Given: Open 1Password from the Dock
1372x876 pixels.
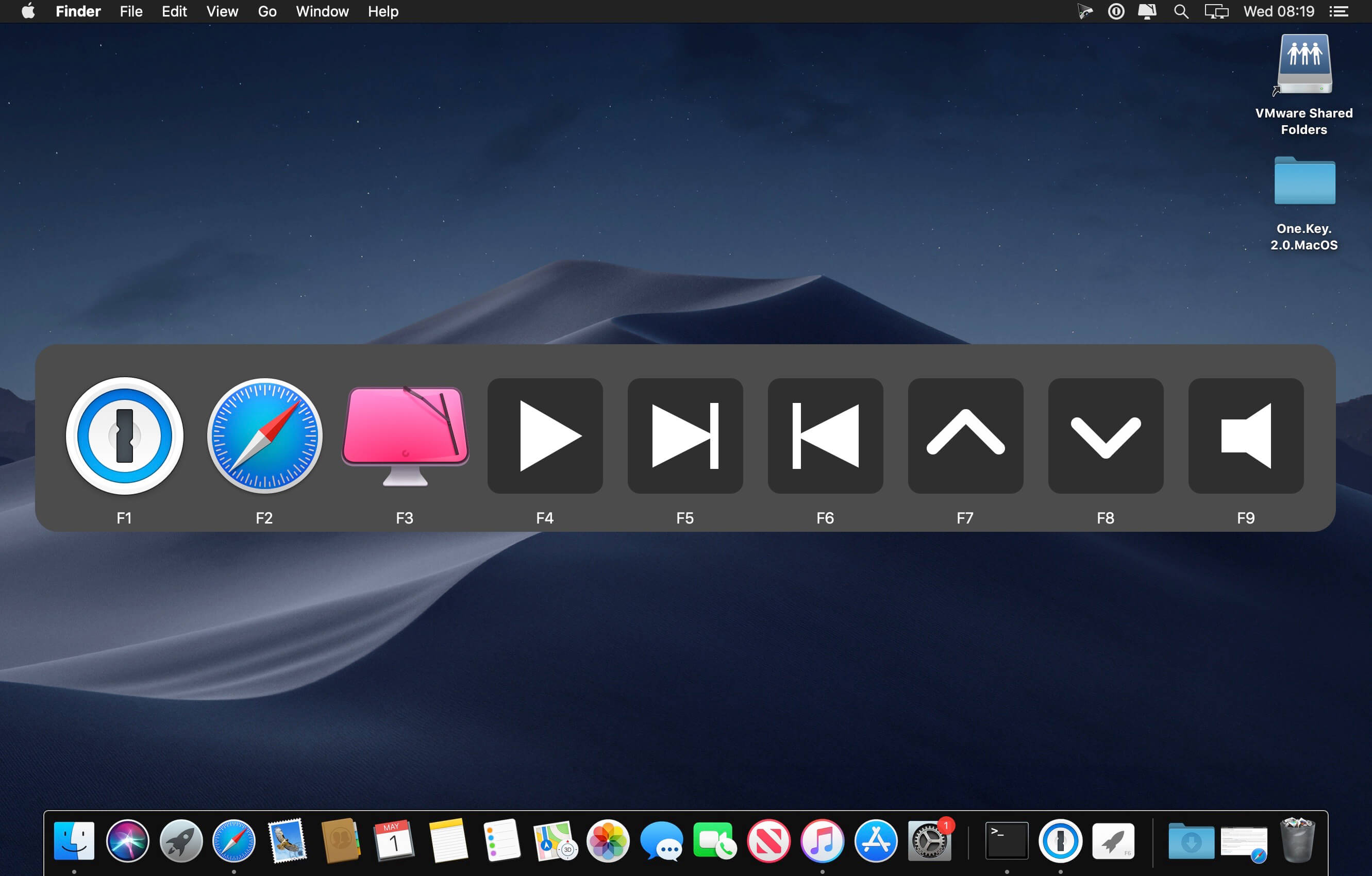Looking at the screenshot, I should click(x=1060, y=840).
